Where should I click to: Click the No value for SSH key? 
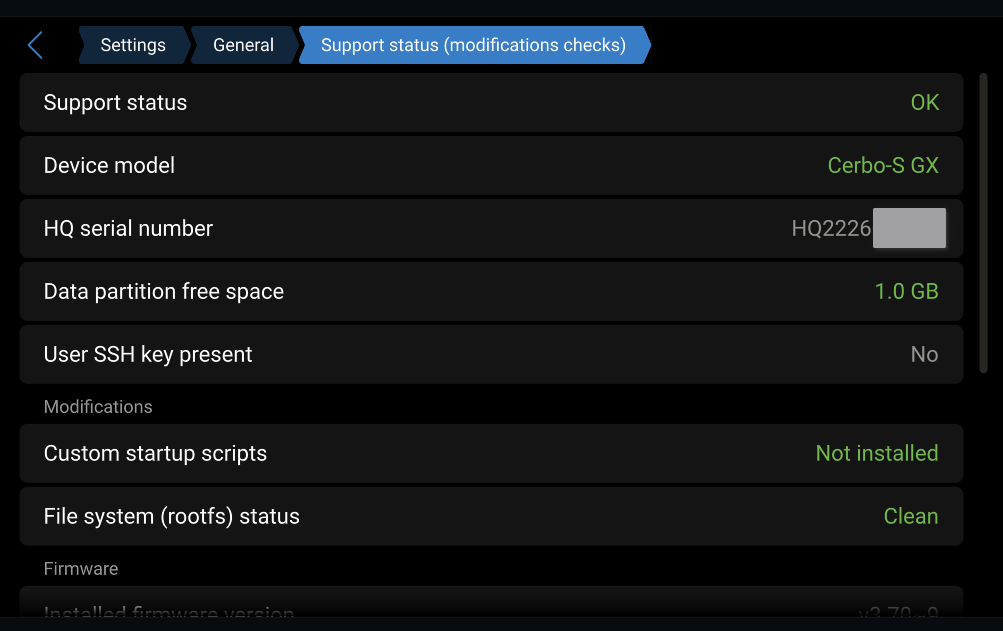924,355
